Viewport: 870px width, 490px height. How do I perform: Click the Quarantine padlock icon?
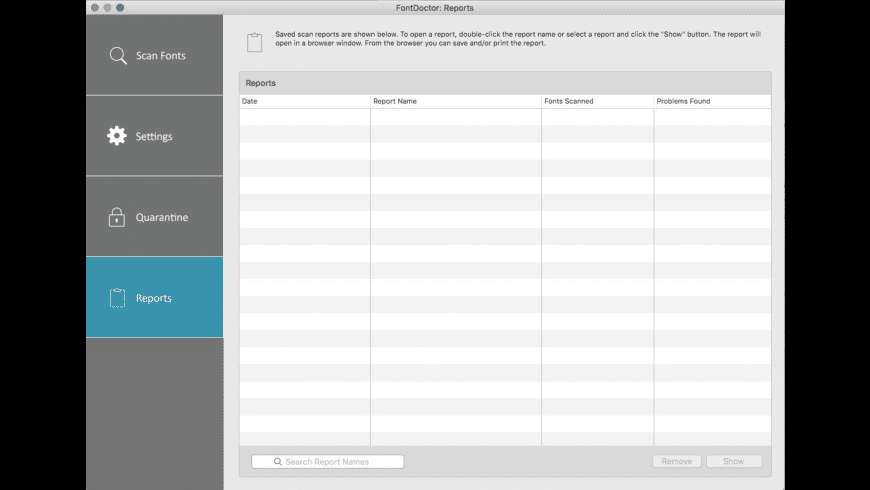pyautogui.click(x=117, y=217)
